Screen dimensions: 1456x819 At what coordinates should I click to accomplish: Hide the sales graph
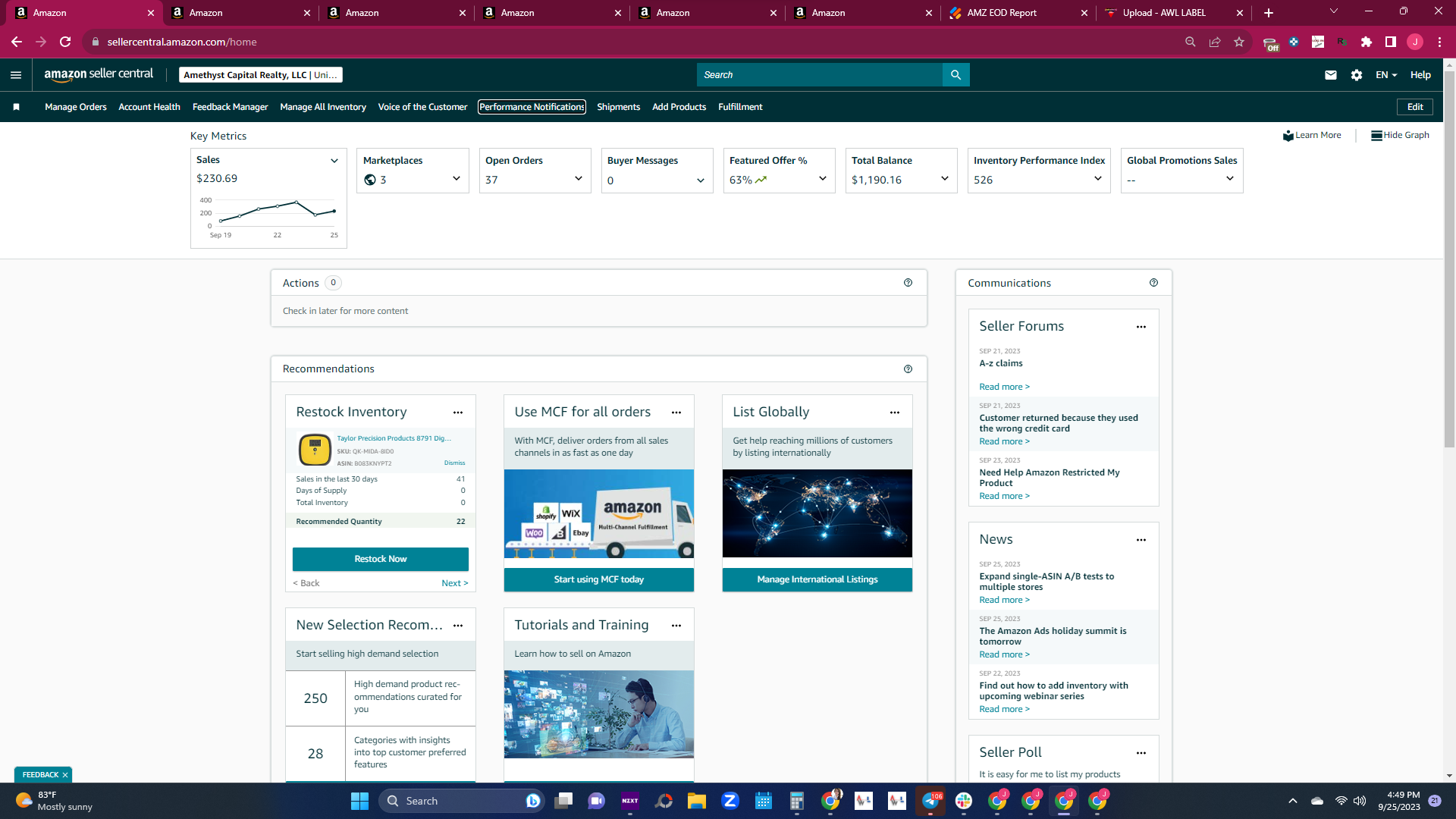[1400, 135]
